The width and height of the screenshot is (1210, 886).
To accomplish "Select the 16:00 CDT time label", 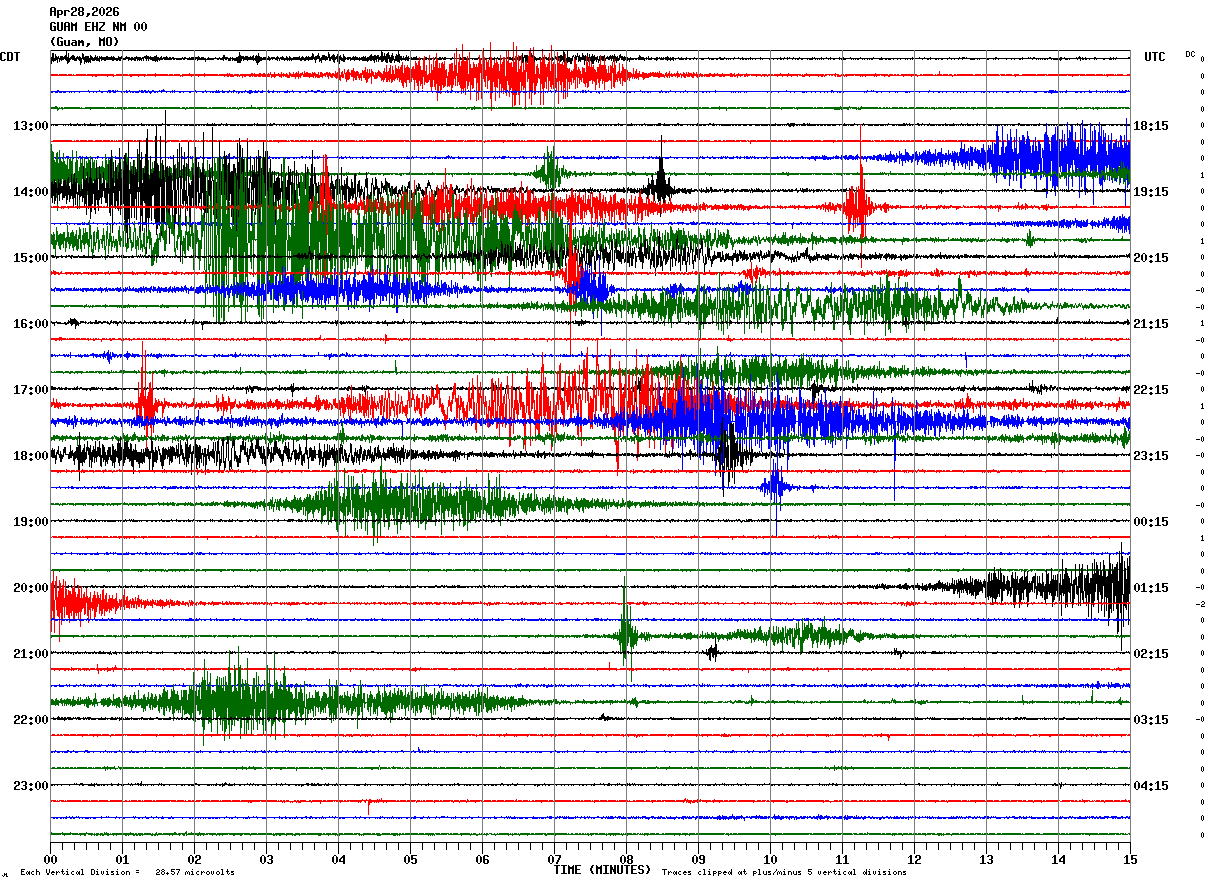I will point(31,324).
